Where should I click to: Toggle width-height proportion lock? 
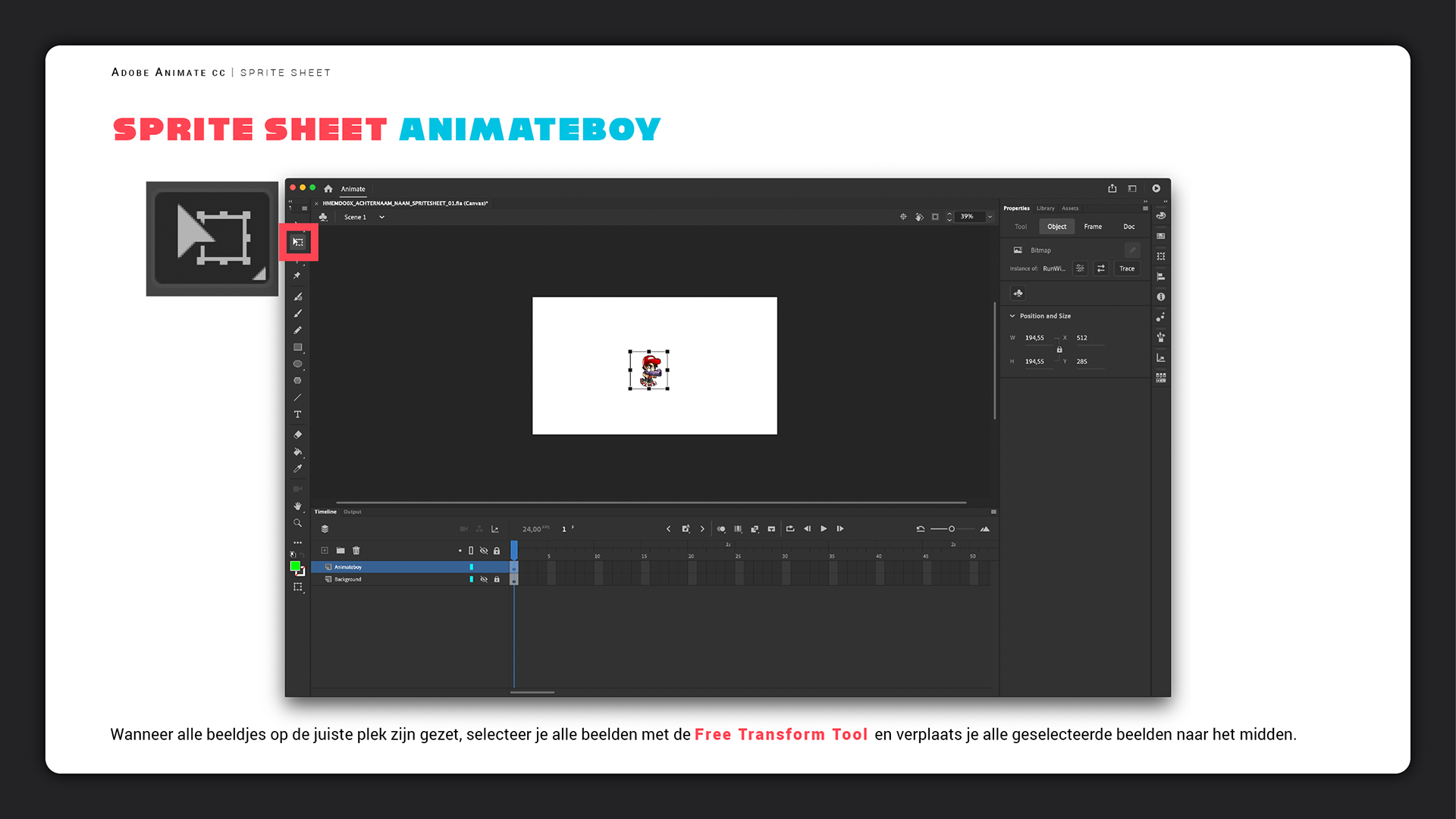pyautogui.click(x=1059, y=350)
